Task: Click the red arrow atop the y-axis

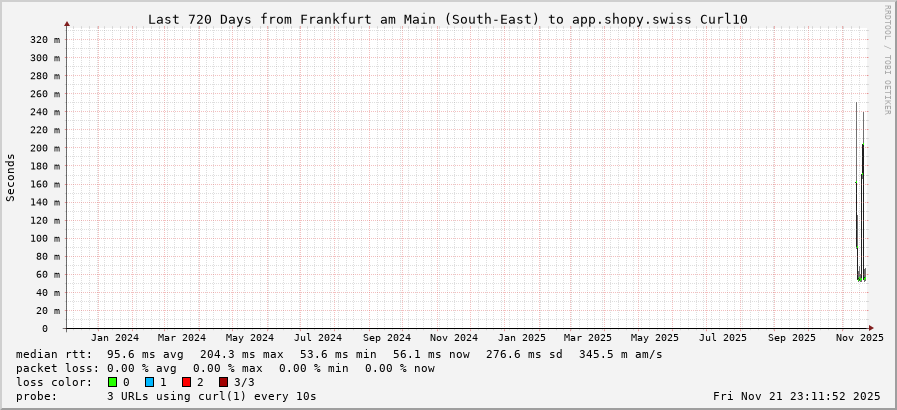Action: pyautogui.click(x=67, y=23)
